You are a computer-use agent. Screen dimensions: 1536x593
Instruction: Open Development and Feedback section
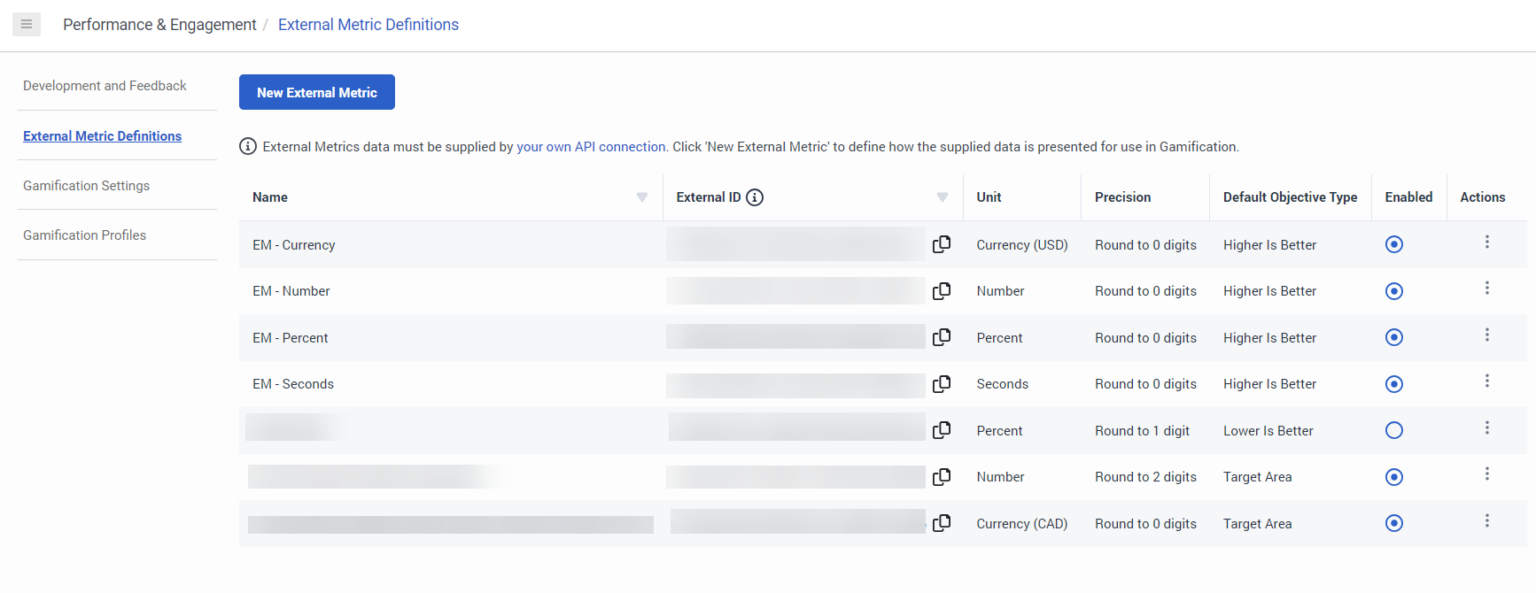[x=103, y=85]
